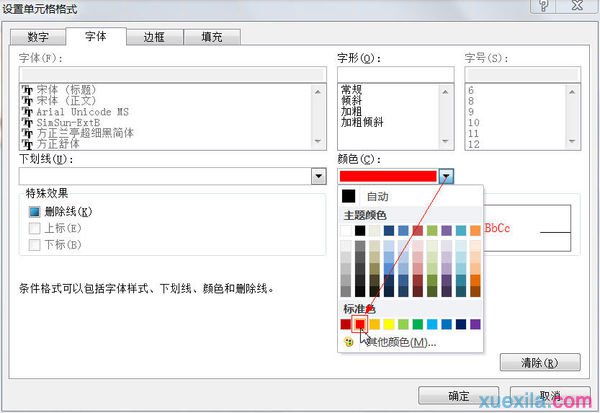Expand the 下划线(U) dropdown arrow
This screenshot has width=600, height=413.
[x=318, y=176]
